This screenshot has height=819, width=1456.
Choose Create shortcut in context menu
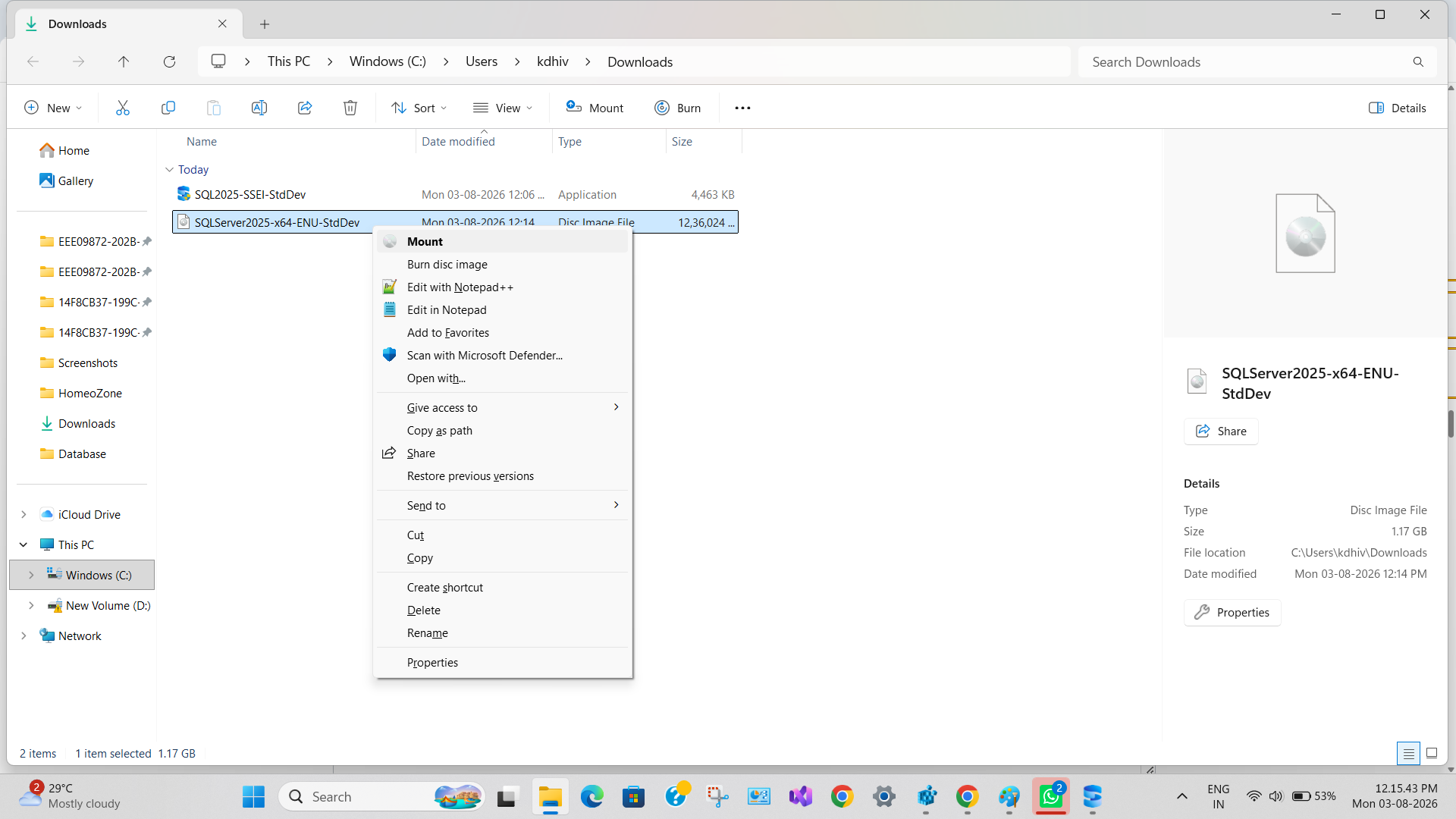coord(504,587)
